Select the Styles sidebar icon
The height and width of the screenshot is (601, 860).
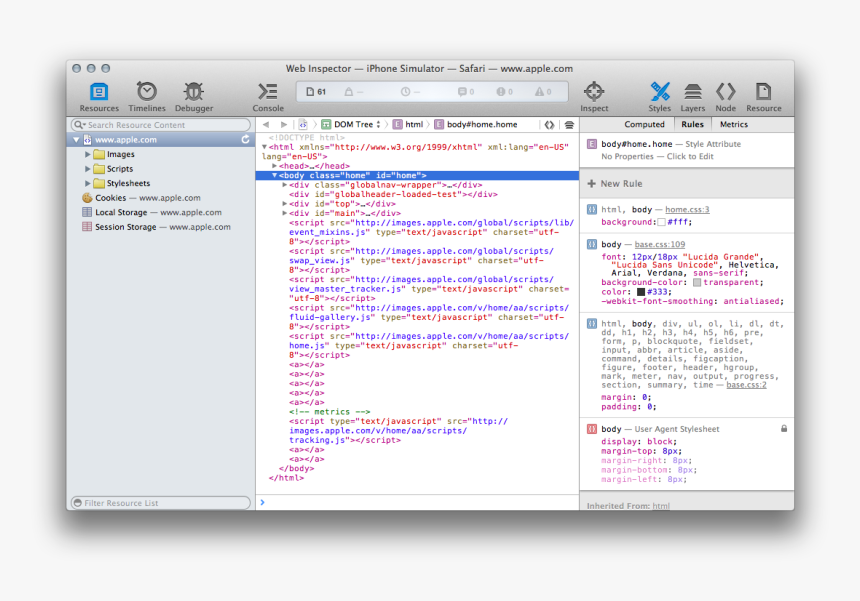click(660, 93)
